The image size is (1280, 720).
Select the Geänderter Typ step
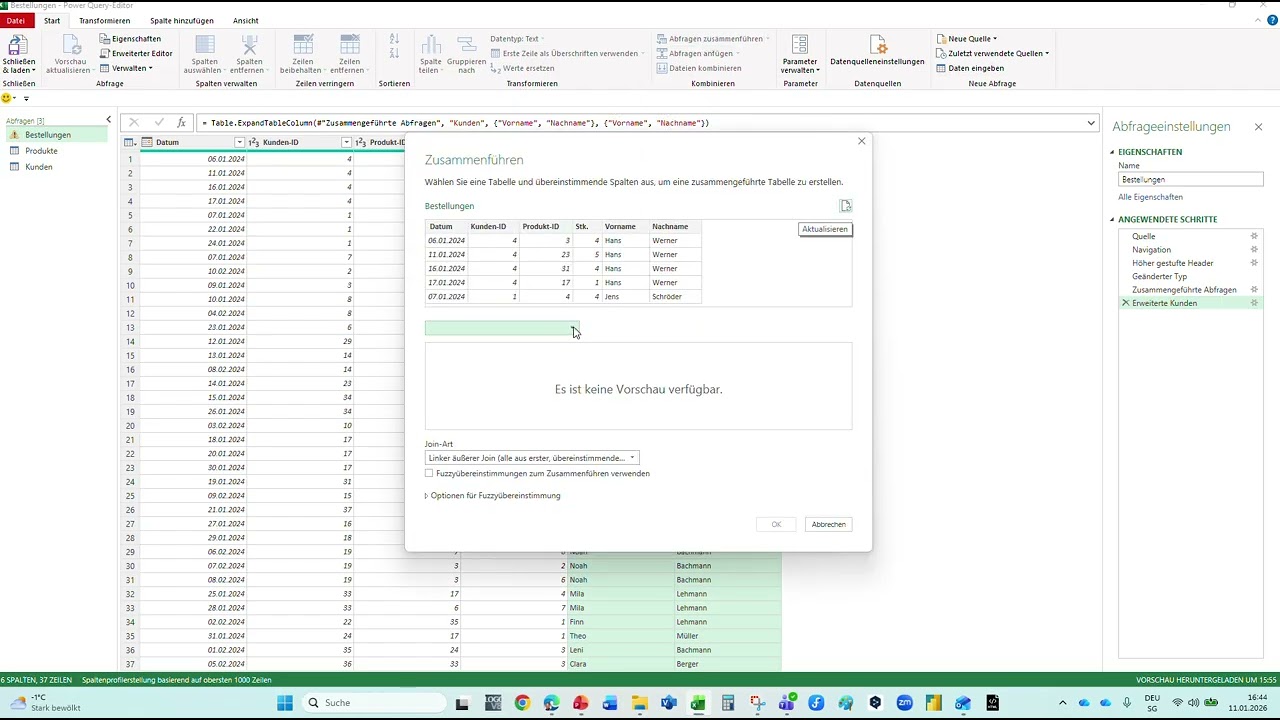(x=1159, y=276)
